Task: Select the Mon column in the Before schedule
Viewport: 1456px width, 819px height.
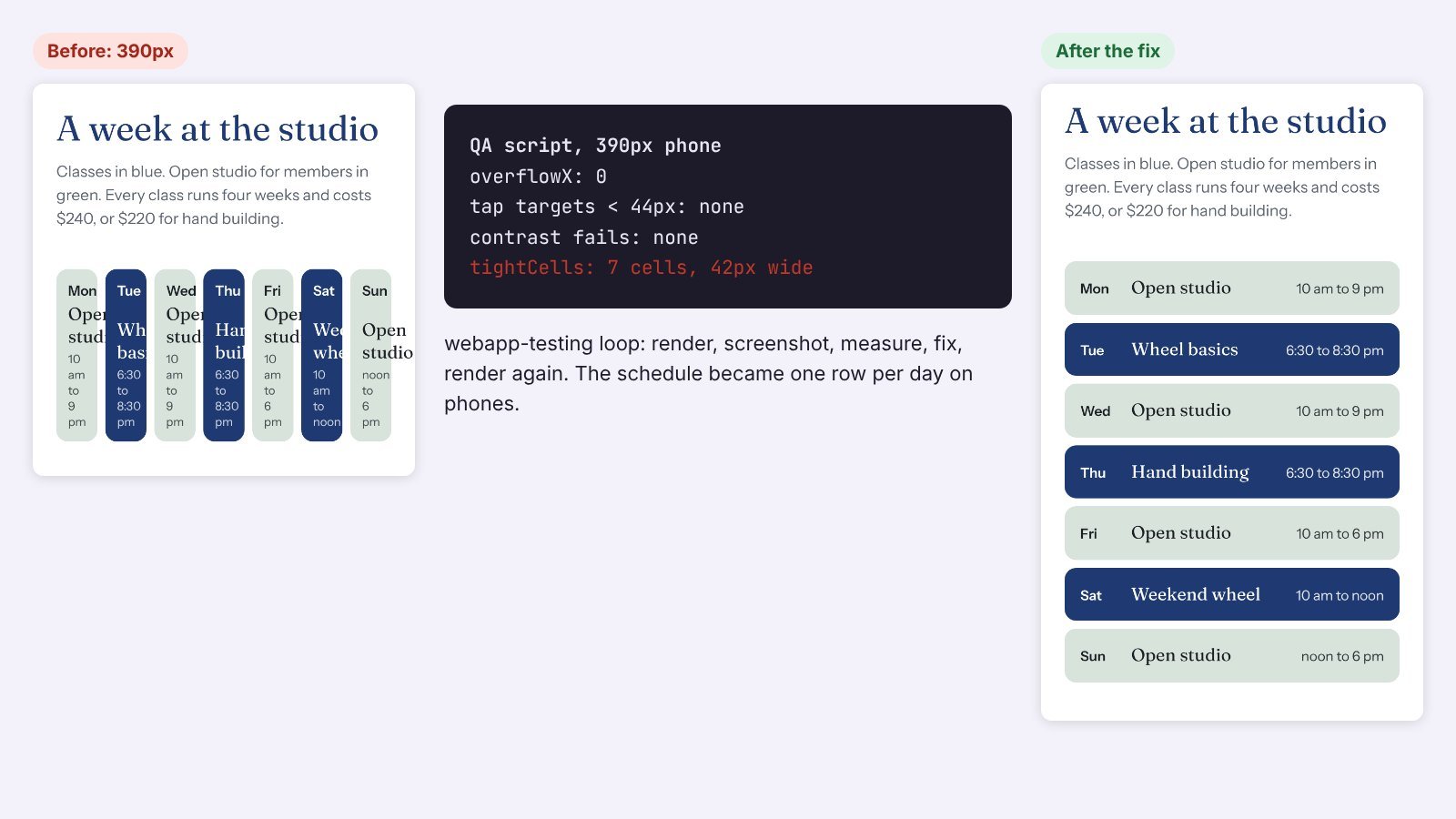Action: (76, 355)
